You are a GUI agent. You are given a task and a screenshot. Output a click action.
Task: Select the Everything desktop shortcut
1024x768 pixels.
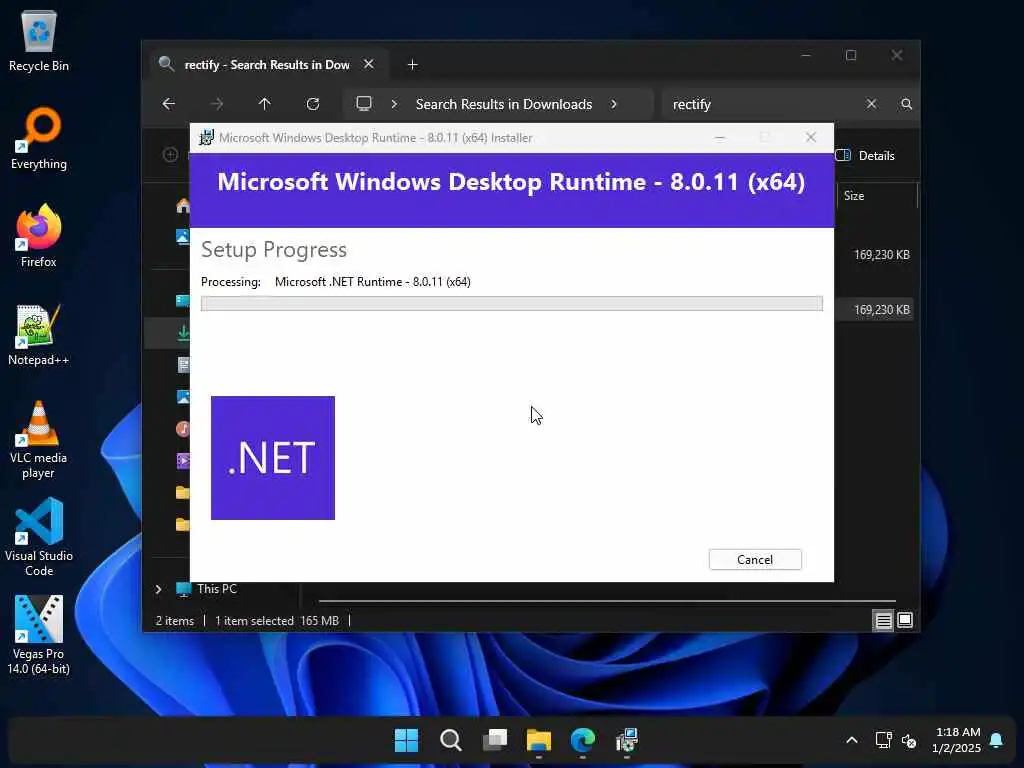[39, 138]
